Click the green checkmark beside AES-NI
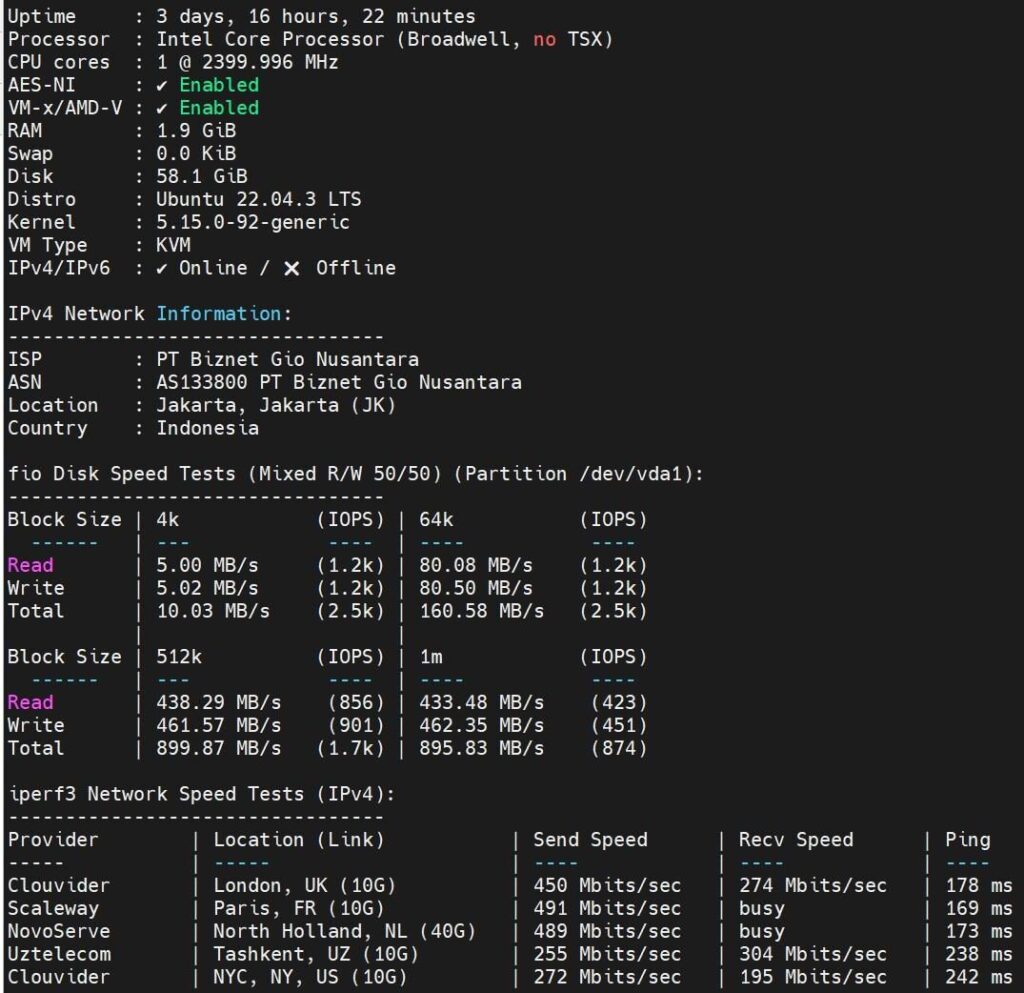This screenshot has width=1024, height=993. coord(162,85)
